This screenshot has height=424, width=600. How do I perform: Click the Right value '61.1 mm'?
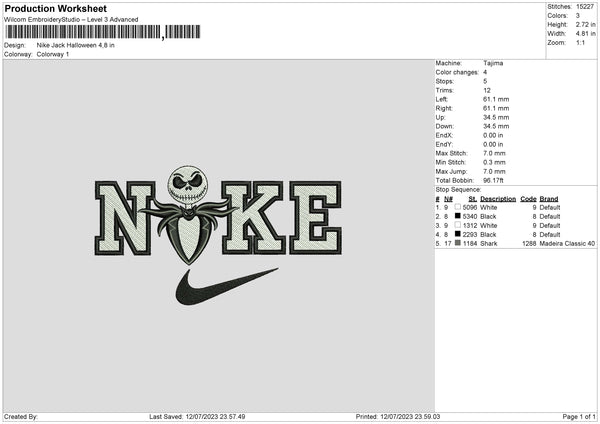pos(496,108)
